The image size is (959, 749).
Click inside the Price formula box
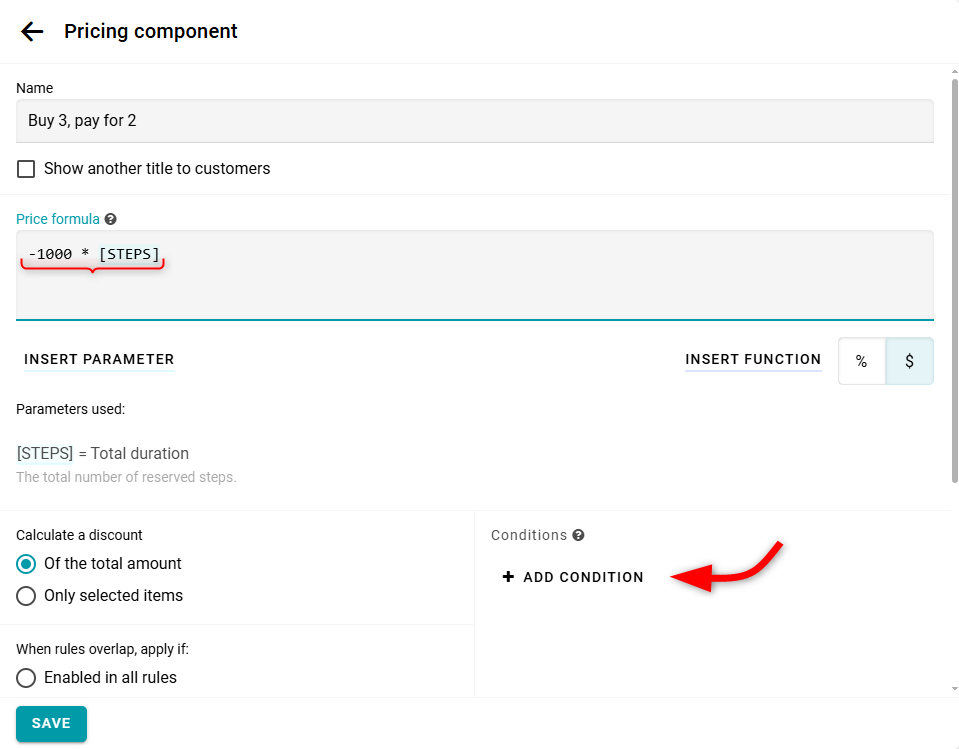[474, 285]
